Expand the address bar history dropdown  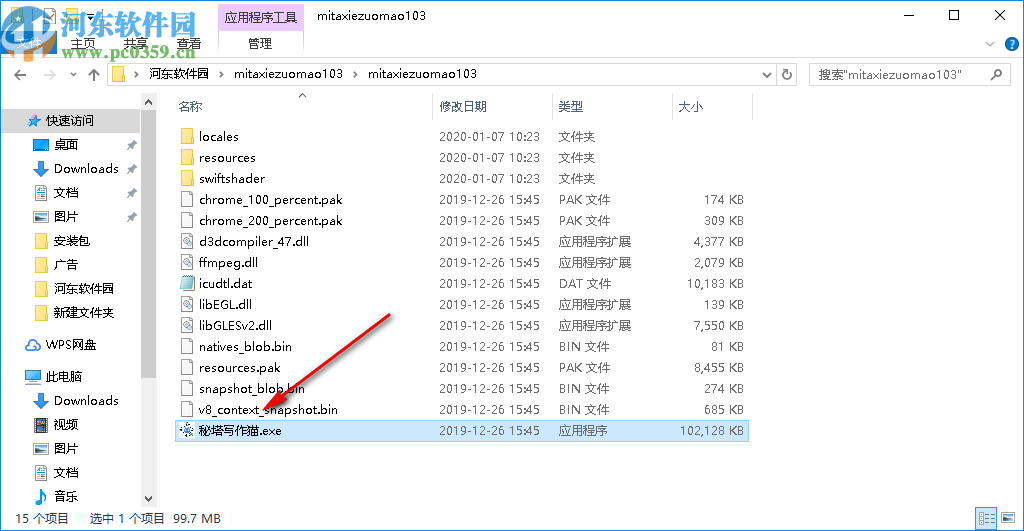(767, 75)
